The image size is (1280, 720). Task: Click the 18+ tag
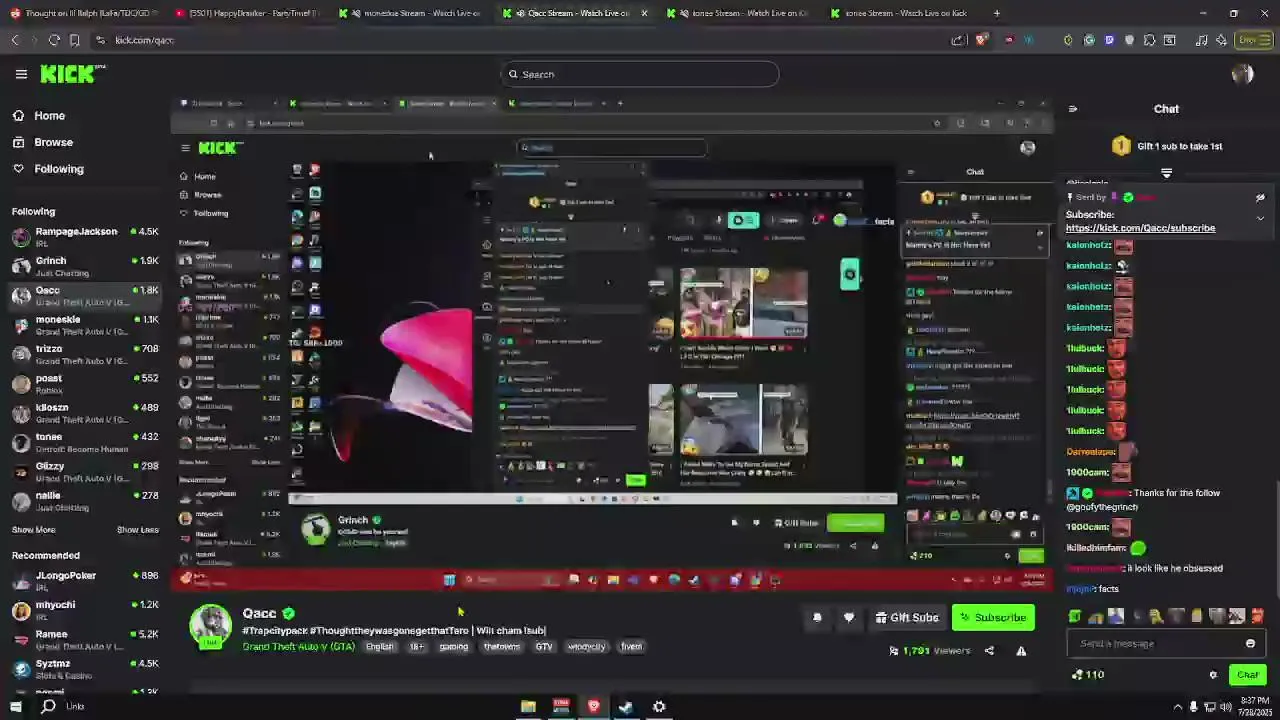[417, 647]
